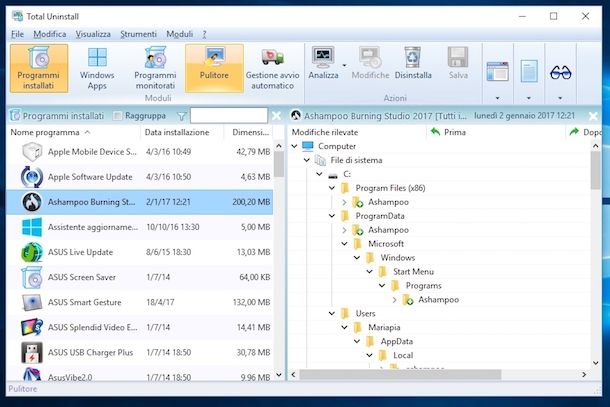Click the Modifiche action icon
Image resolution: width=610 pixels, height=407 pixels.
click(x=370, y=58)
